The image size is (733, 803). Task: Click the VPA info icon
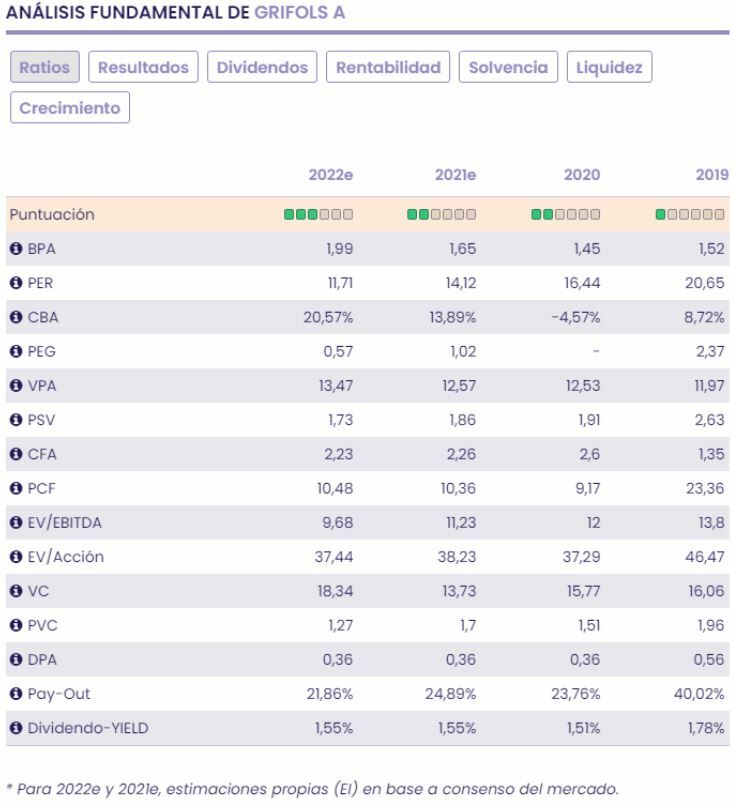pos(15,386)
